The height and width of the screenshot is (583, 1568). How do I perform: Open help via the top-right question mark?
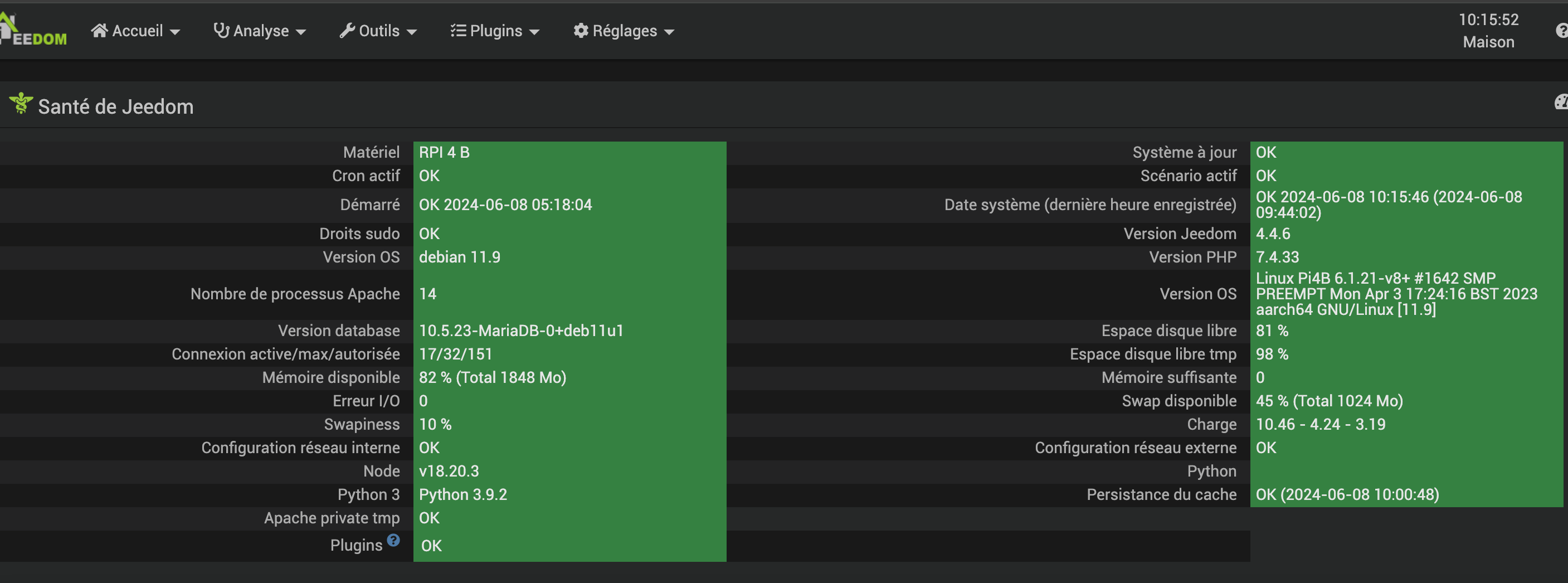(1561, 31)
